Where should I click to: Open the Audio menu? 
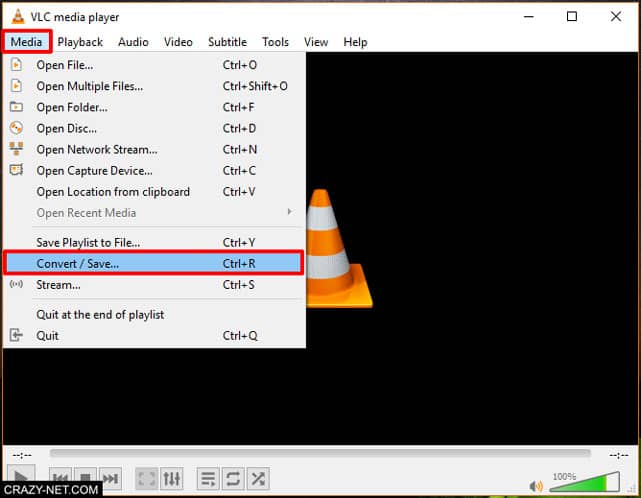pyautogui.click(x=133, y=42)
